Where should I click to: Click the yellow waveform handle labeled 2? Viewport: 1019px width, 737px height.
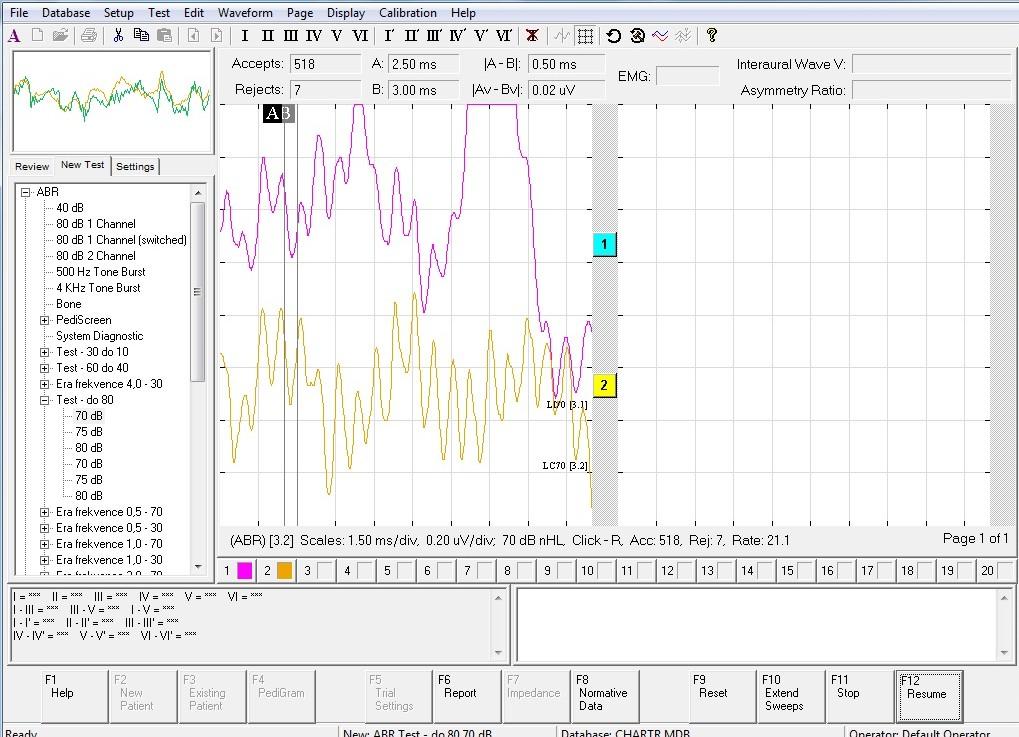pos(604,385)
